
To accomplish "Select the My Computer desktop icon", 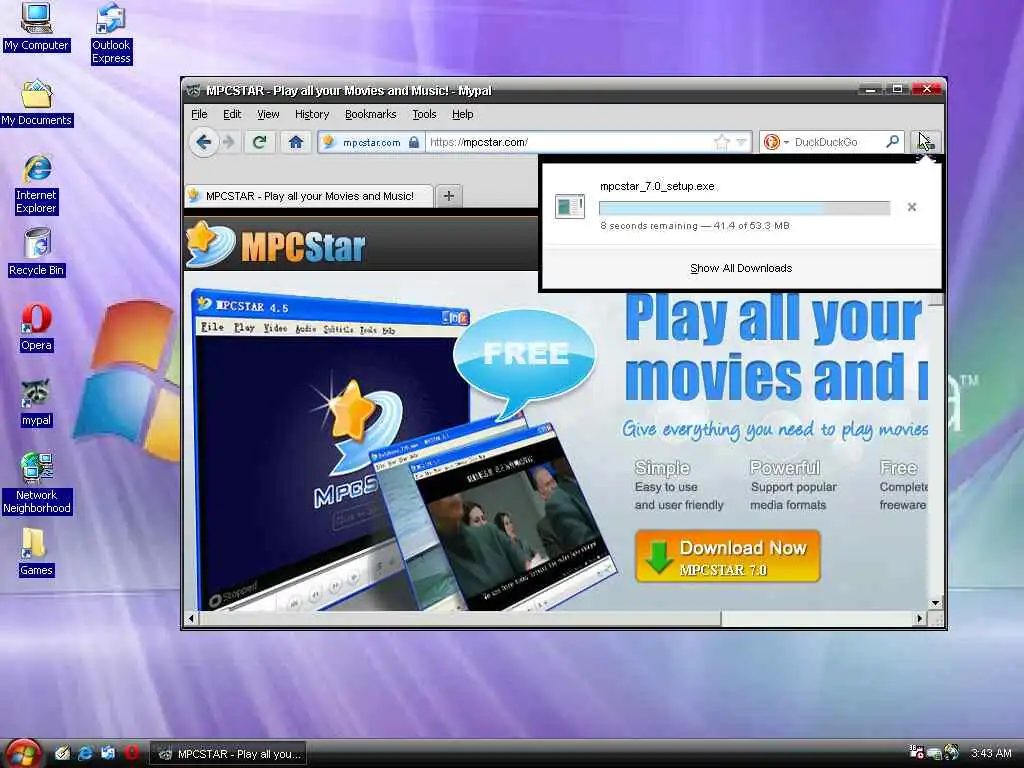I will click(x=36, y=27).
